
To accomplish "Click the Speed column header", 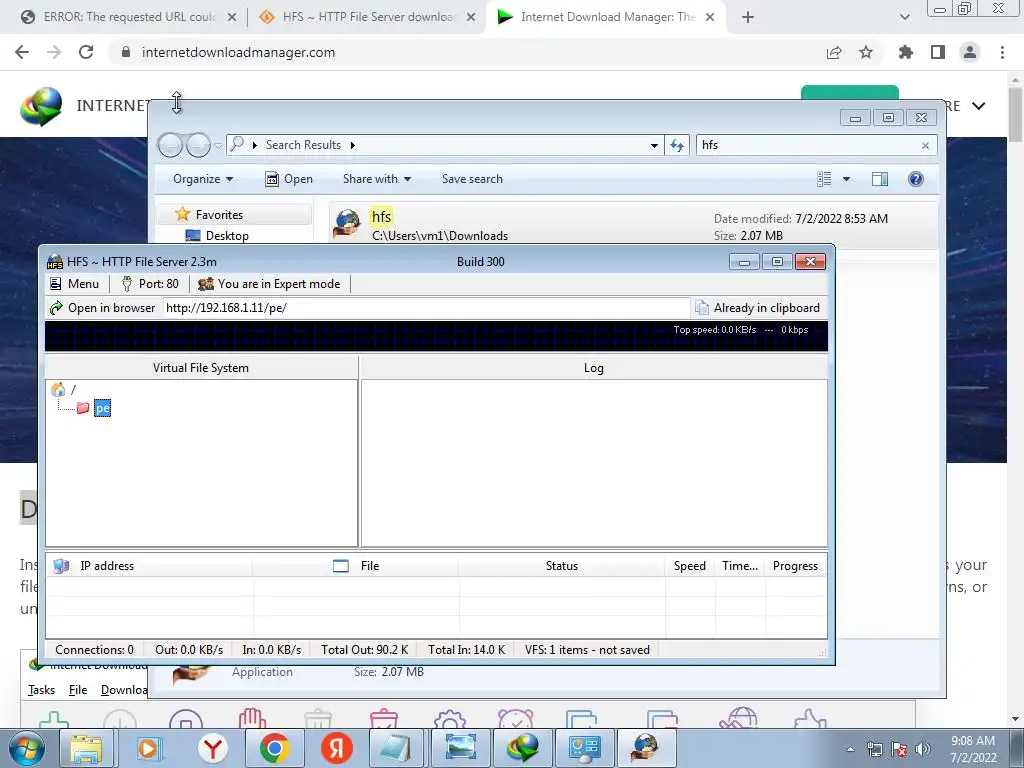I will pyautogui.click(x=690, y=566).
